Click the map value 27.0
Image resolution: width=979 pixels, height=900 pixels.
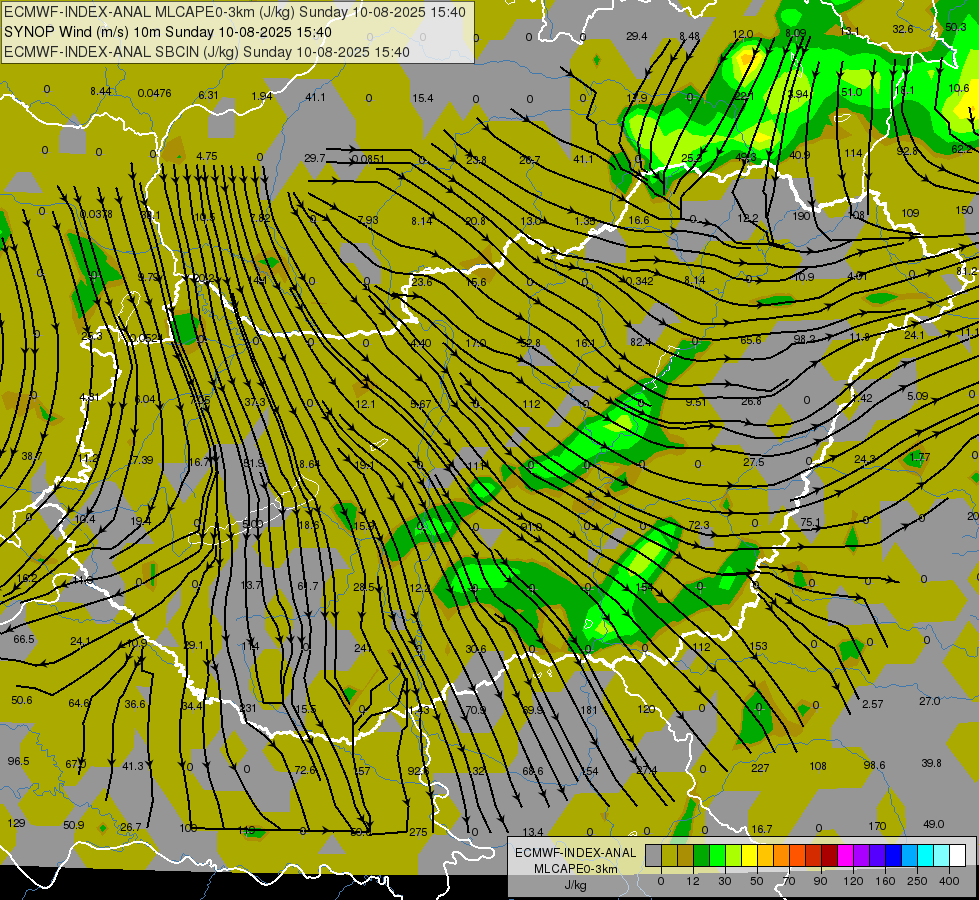pos(930,701)
